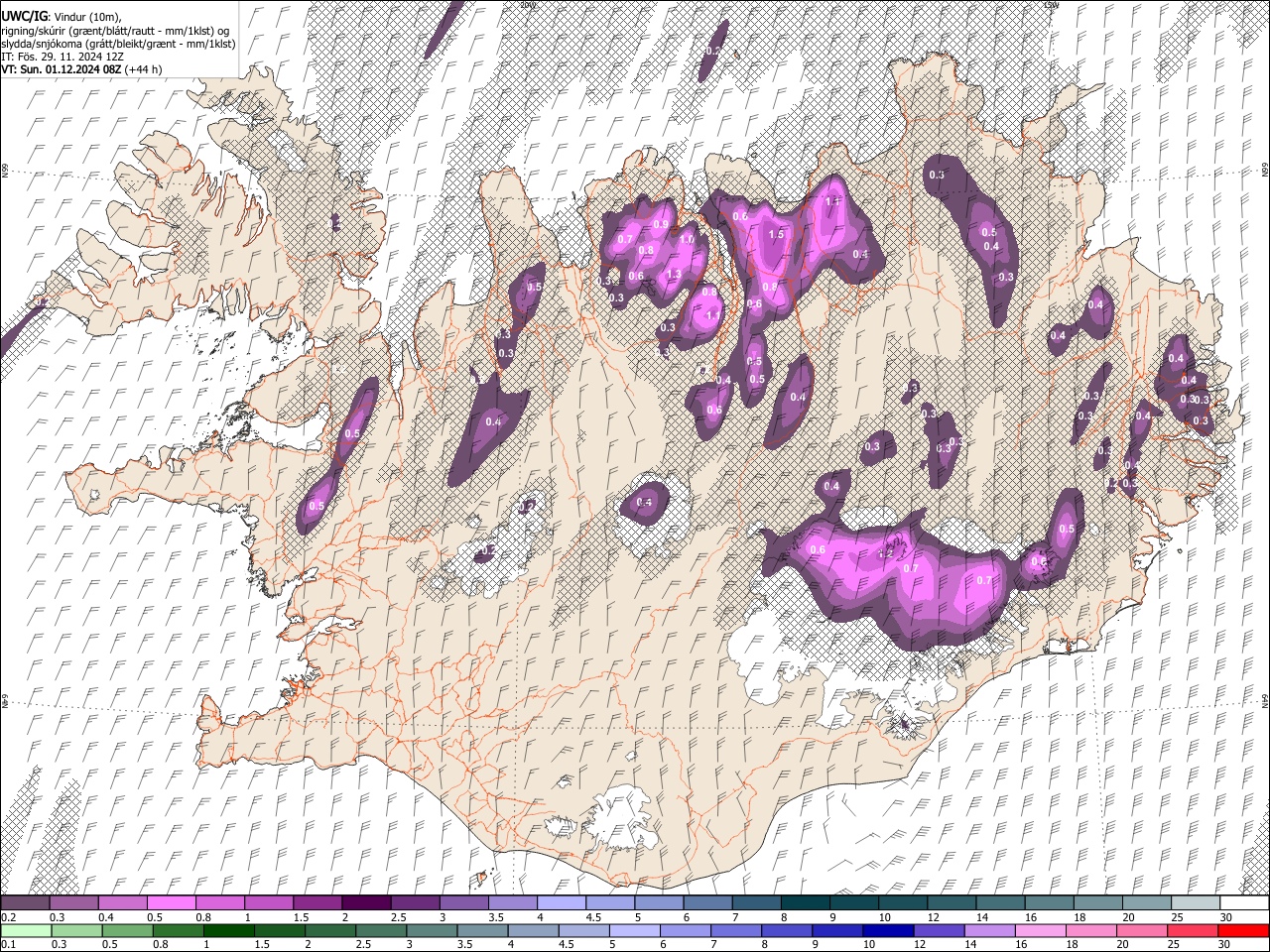Select the 2.5–3 grey-green rain swatch

click(380, 930)
